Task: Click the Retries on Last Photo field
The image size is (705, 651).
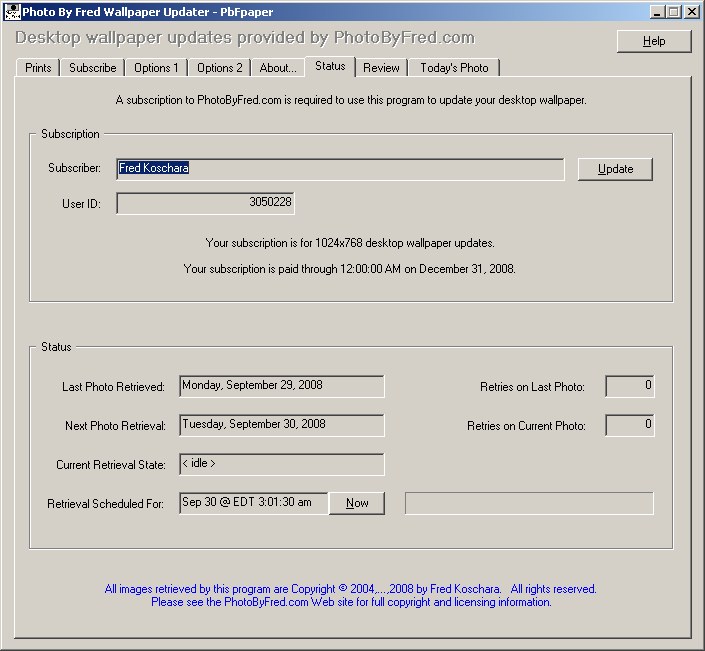Action: point(630,386)
